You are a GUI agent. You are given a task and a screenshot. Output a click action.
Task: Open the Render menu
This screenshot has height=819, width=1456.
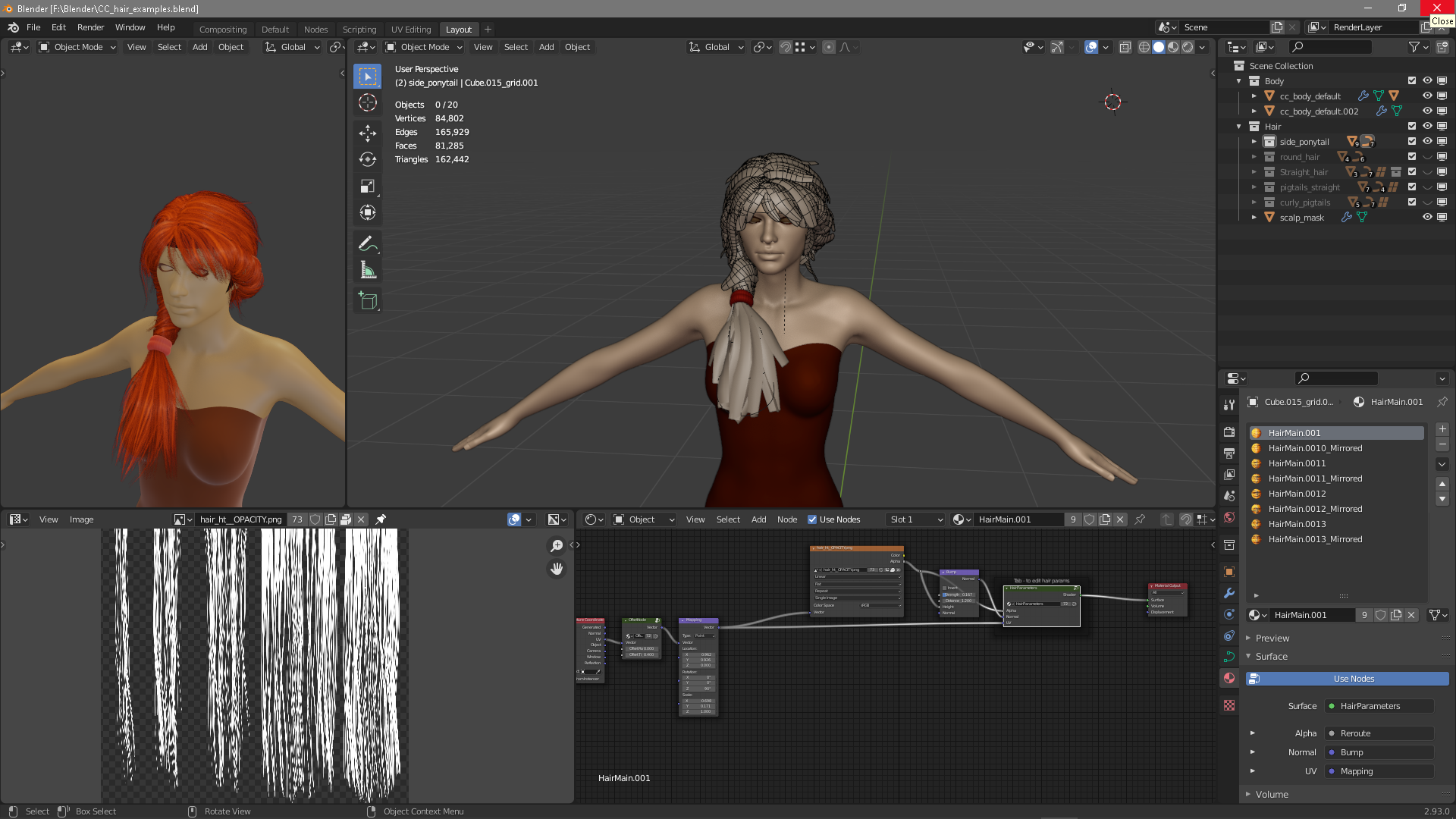point(90,27)
